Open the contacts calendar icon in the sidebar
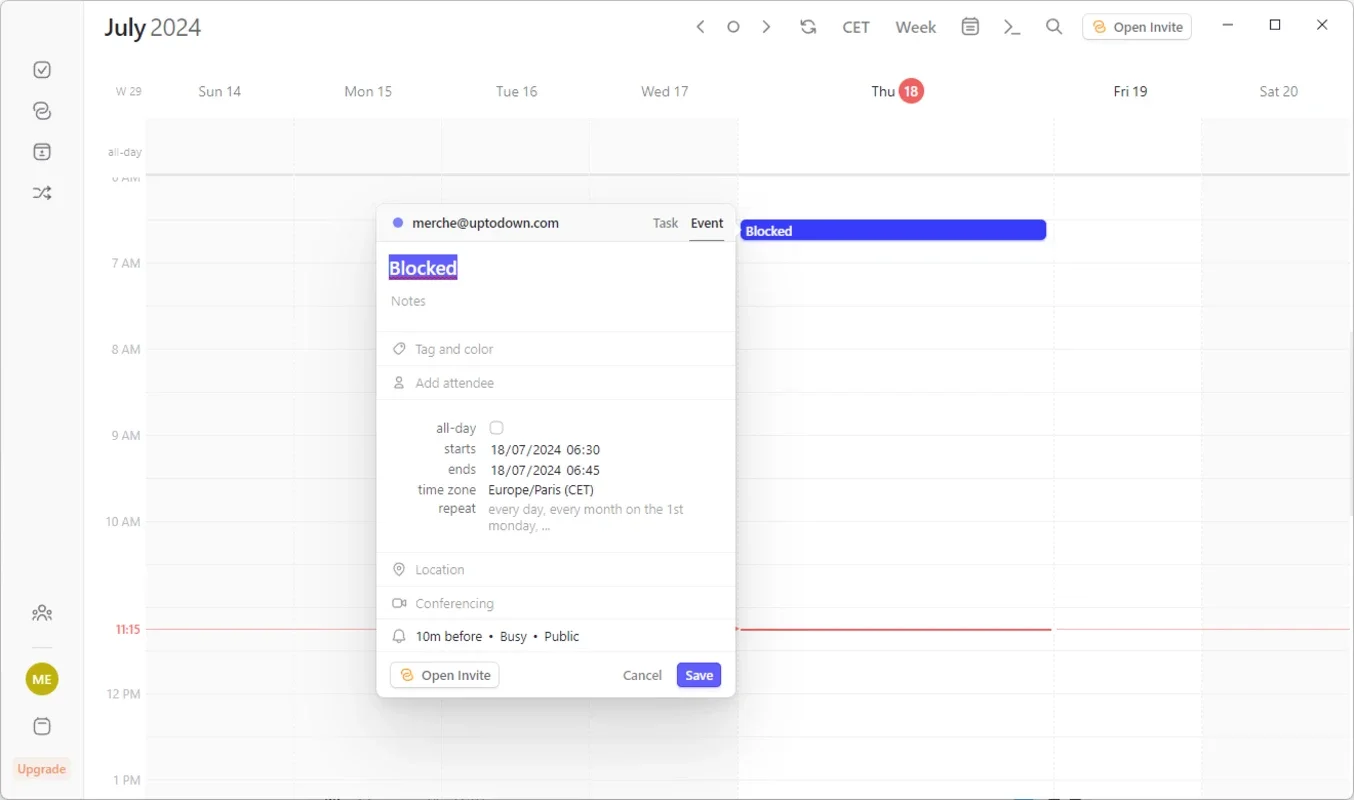 pyautogui.click(x=42, y=152)
